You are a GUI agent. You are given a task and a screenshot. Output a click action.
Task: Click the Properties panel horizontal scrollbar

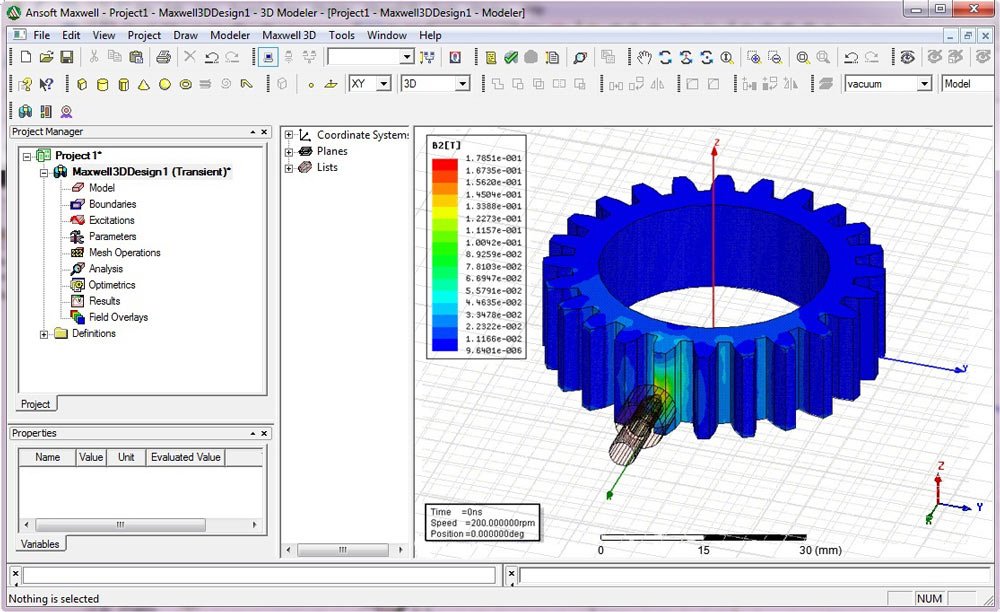pyautogui.click(x=119, y=524)
